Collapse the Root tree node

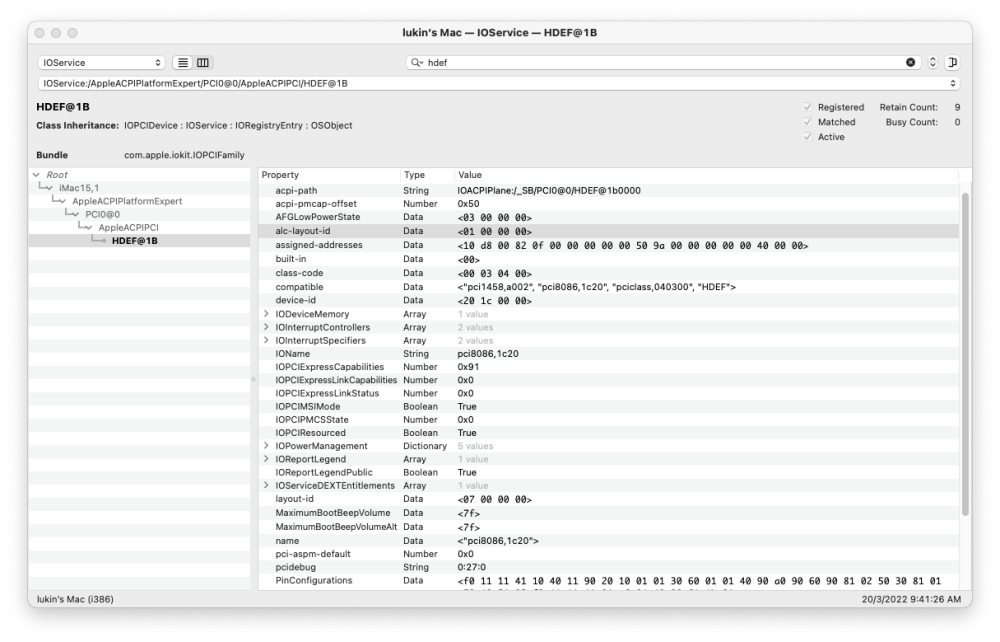click(36, 175)
